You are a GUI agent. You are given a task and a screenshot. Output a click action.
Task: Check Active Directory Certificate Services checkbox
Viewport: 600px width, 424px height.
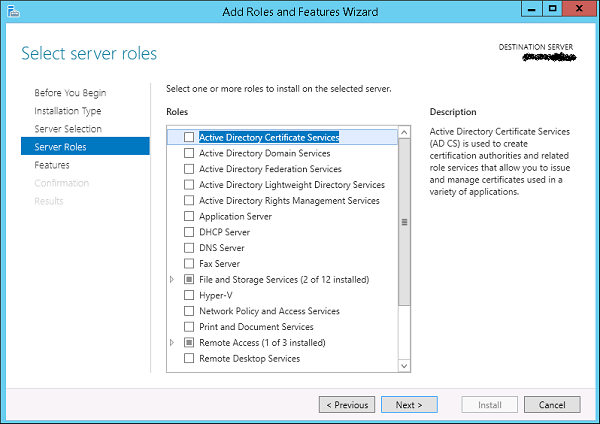(189, 137)
